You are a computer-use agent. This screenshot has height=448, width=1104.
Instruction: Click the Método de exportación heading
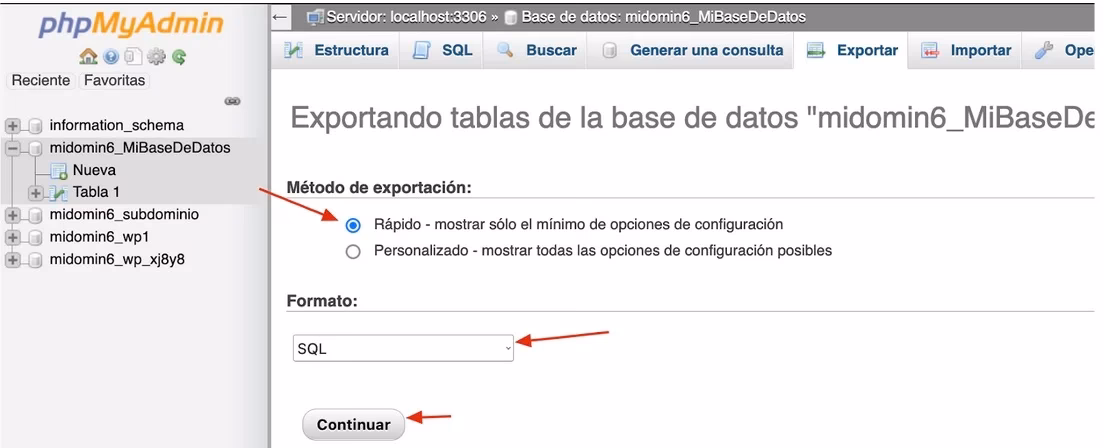pos(379,188)
